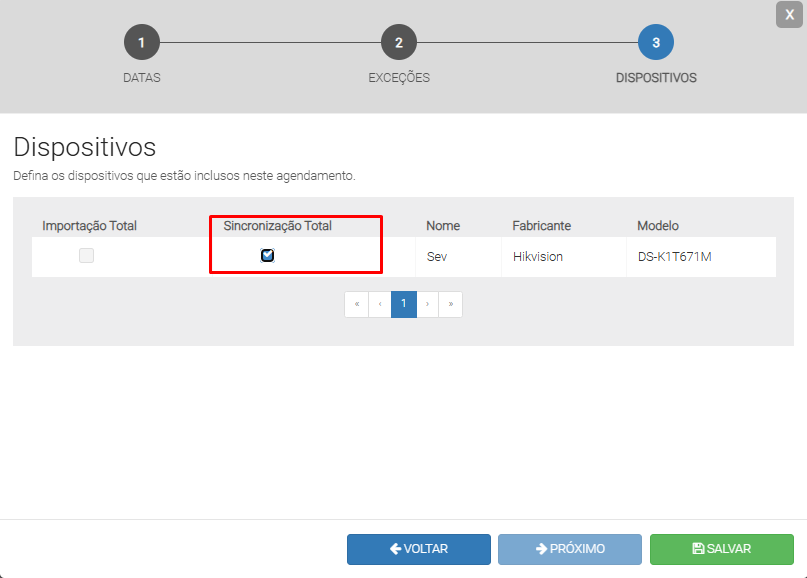Select the DISPOSITIVOS step label

pyautogui.click(x=656, y=78)
